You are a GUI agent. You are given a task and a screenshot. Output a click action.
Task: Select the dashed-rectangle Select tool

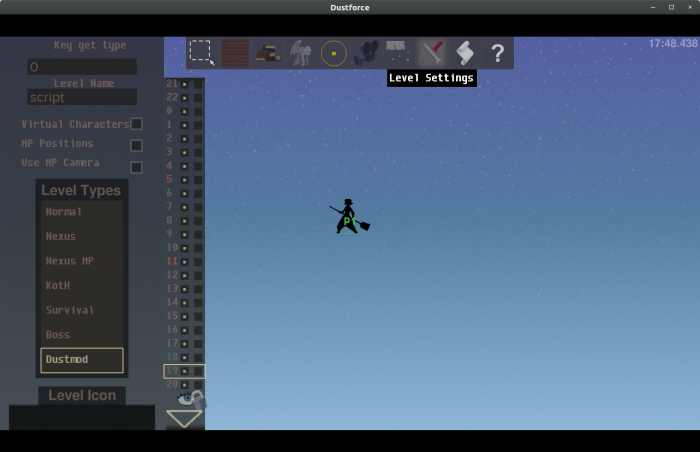202,53
